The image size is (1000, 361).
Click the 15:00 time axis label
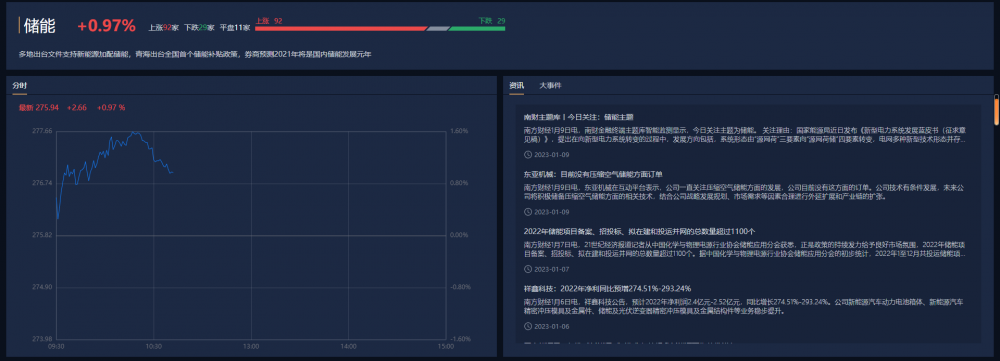coord(445,347)
